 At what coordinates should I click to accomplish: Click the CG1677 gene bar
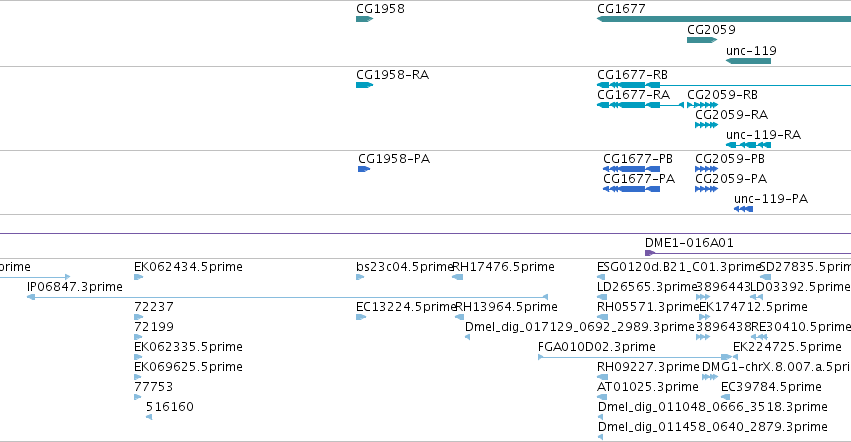click(724, 19)
